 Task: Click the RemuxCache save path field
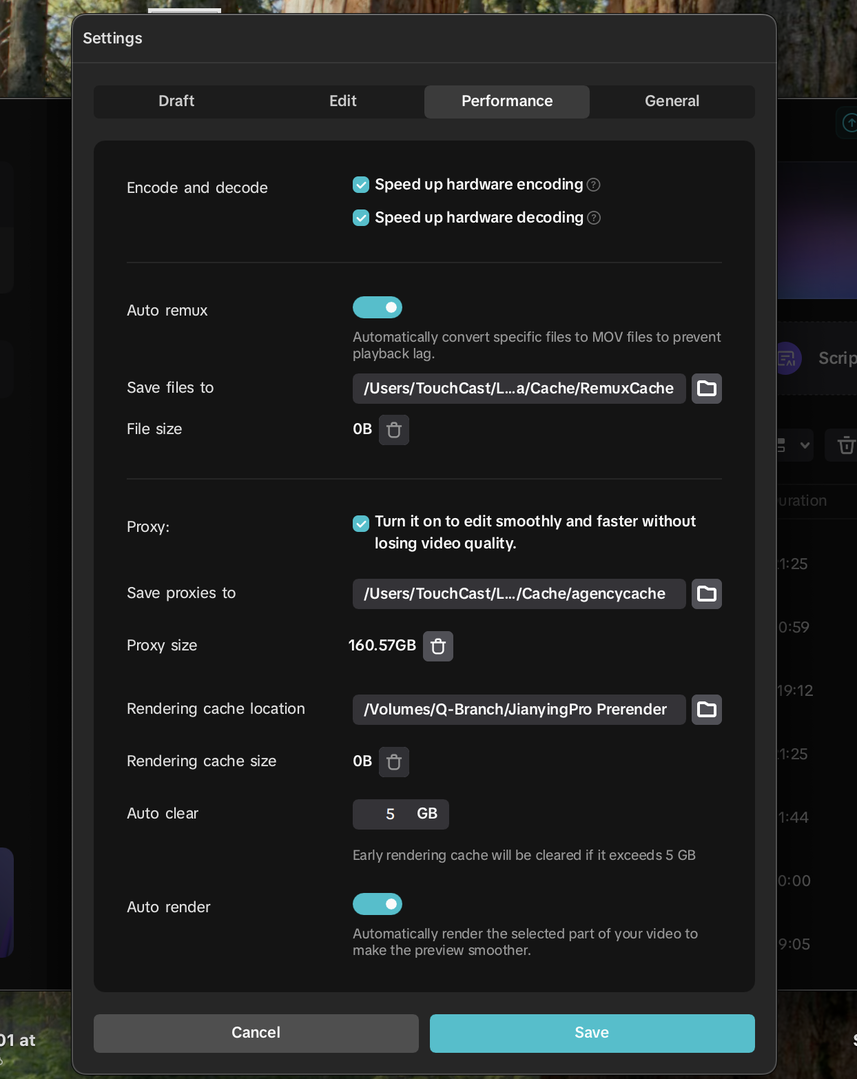[519, 388]
